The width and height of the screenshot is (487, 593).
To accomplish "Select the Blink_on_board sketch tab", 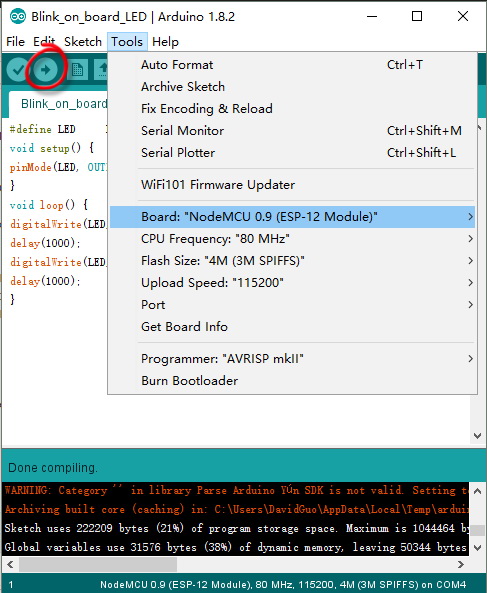I will 59,104.
